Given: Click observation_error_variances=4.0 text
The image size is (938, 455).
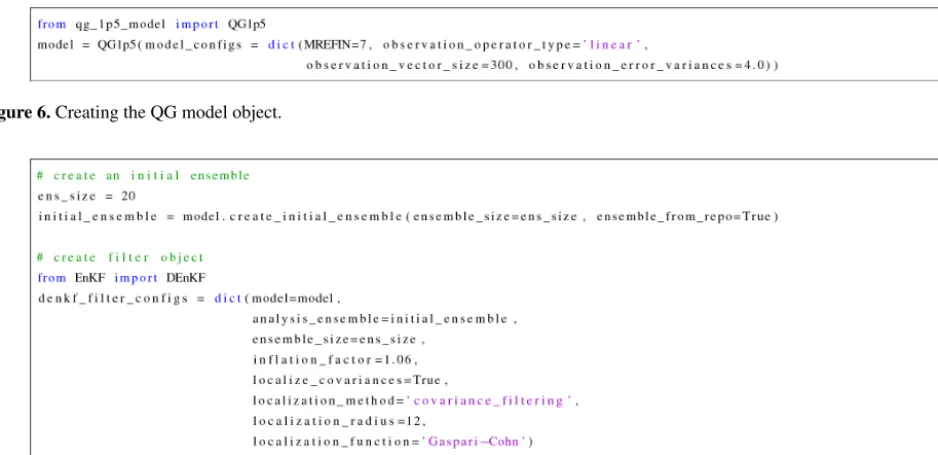Looking at the screenshot, I should [648, 65].
